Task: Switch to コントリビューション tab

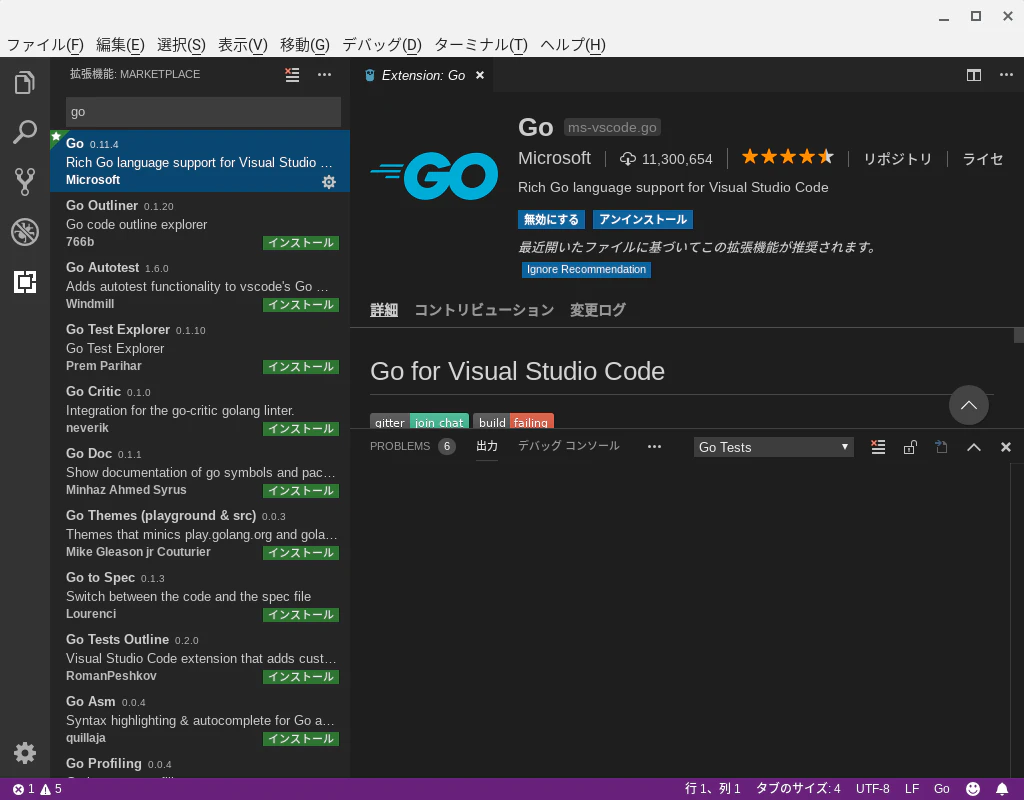Action: coord(484,310)
